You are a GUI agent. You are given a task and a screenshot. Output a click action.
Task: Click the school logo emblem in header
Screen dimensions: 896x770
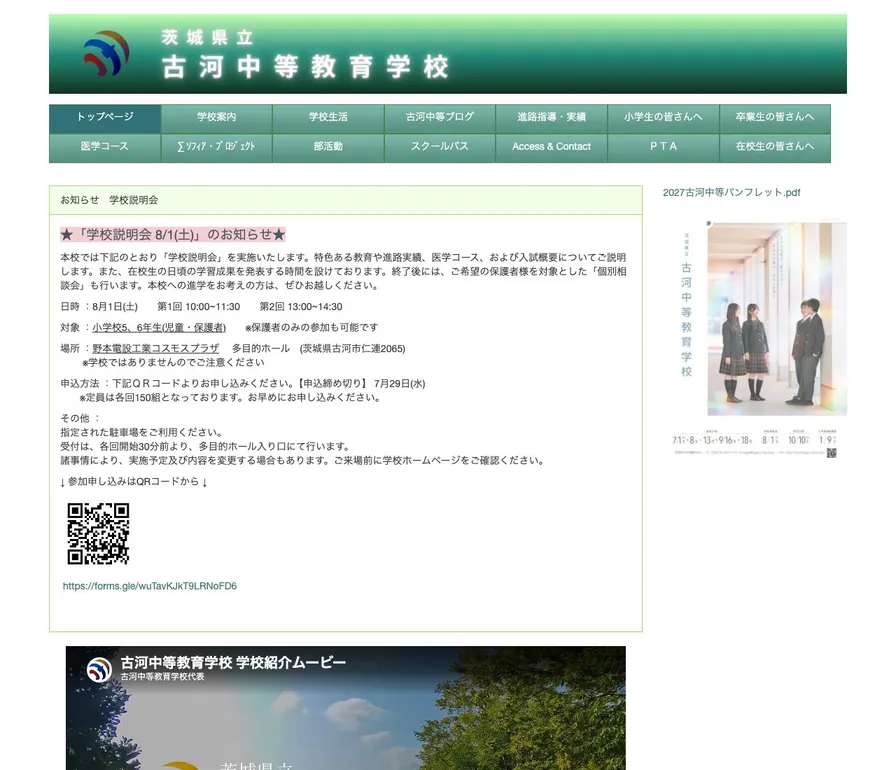click(106, 53)
